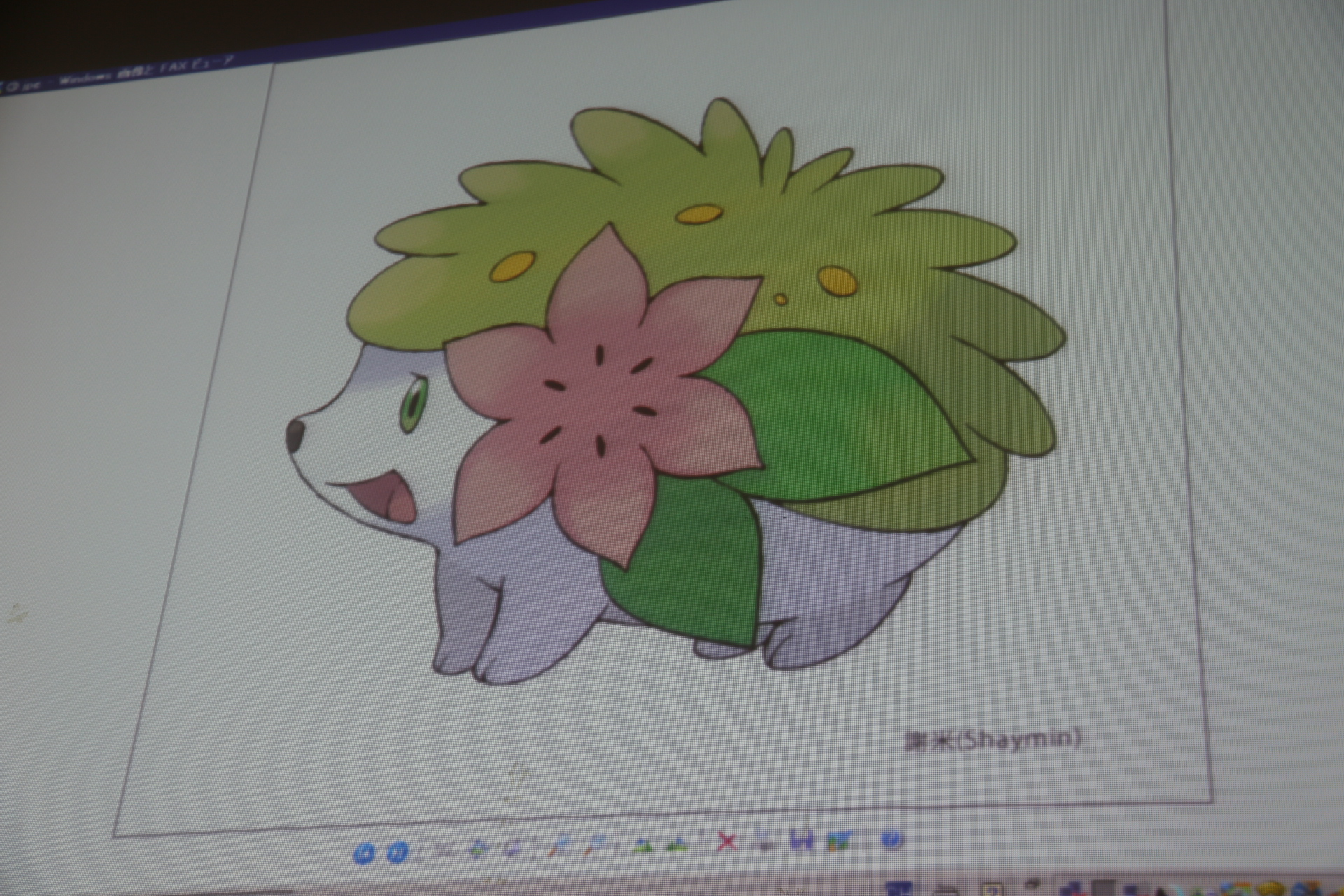Rotate the picture clockwise

coord(642,845)
